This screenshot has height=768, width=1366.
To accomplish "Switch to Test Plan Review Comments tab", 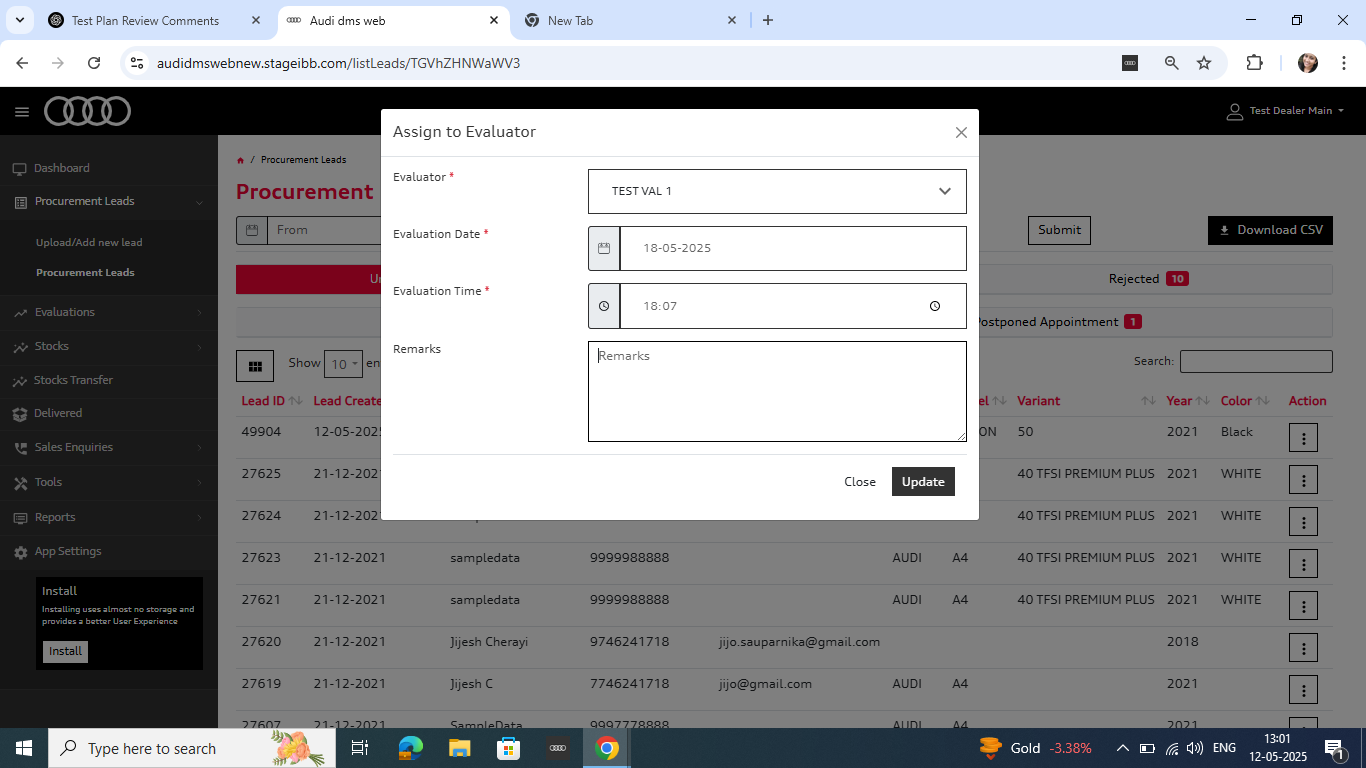I will pyautogui.click(x=145, y=20).
